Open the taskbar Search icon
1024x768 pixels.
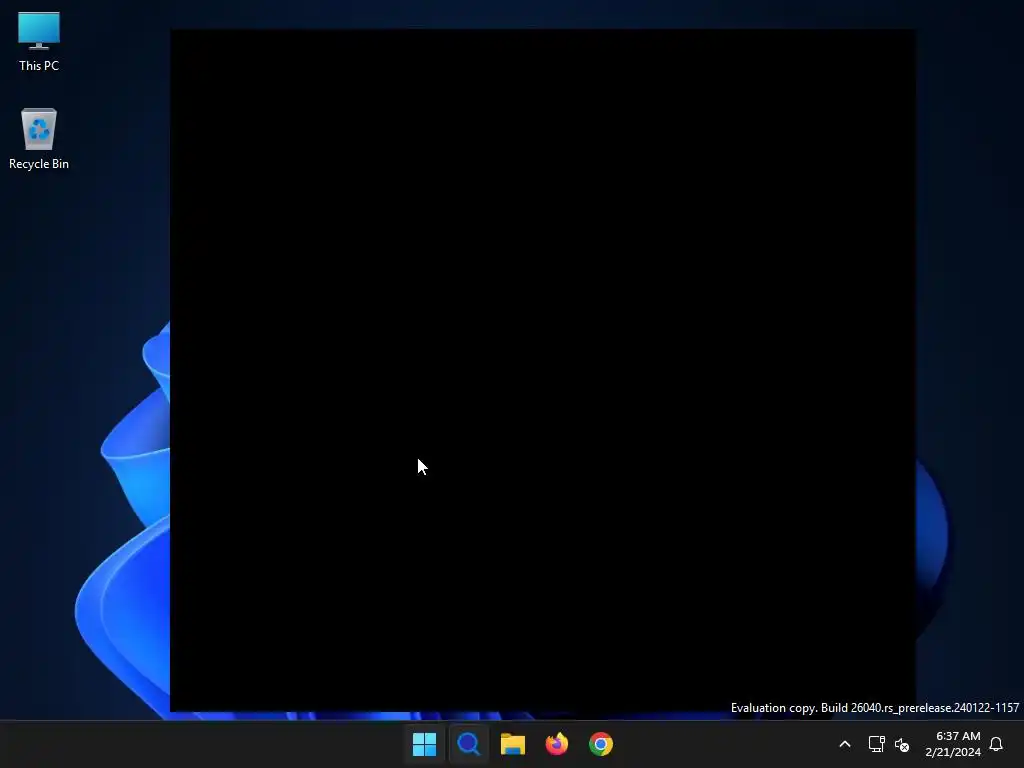pos(468,744)
